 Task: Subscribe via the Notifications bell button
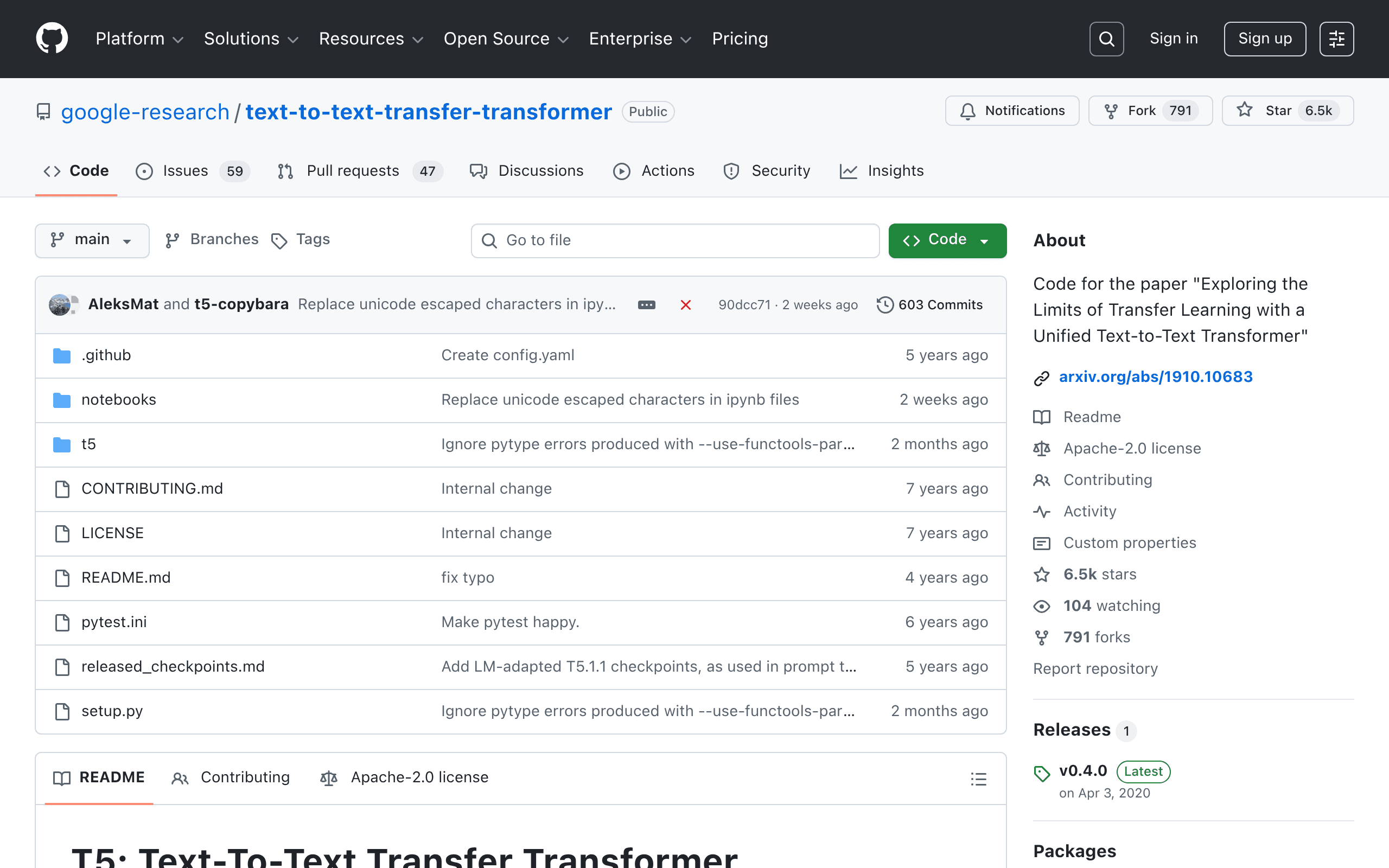(x=1012, y=111)
